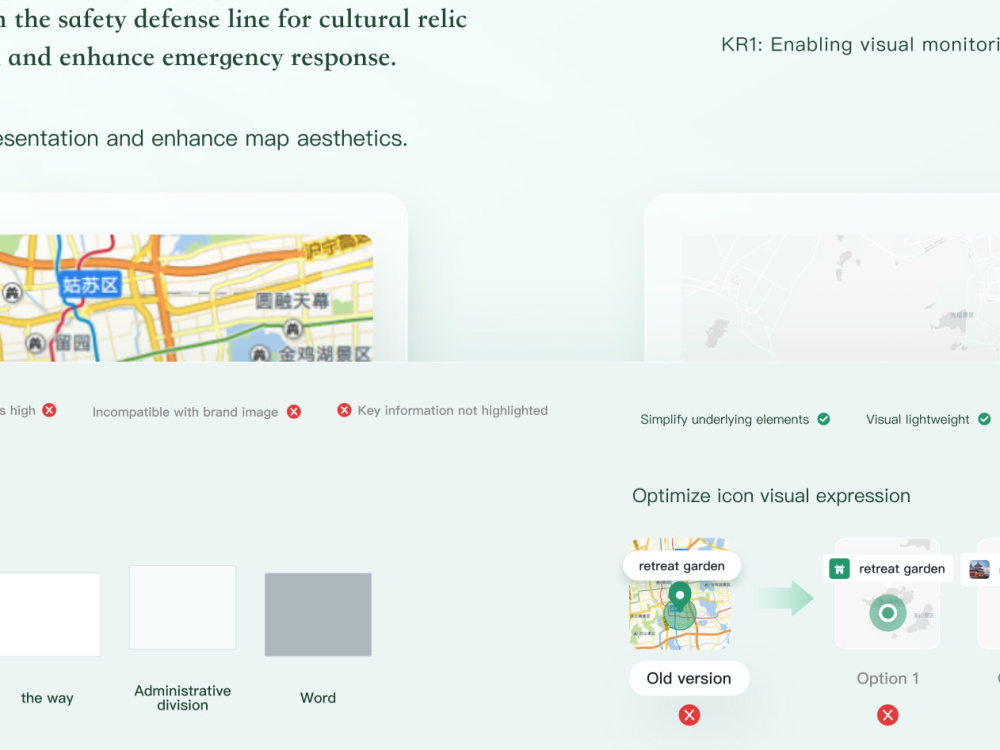The height and width of the screenshot is (750, 1000).
Task: Click 'Key information not highlighted' text
Action: point(453,410)
